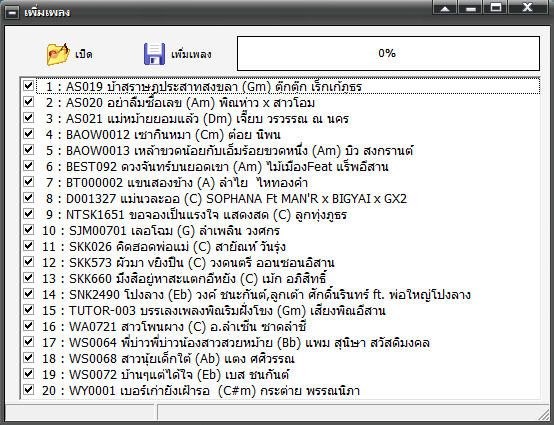Disable checkbox for song 10 SJM00701
554x425 pixels.
point(28,230)
